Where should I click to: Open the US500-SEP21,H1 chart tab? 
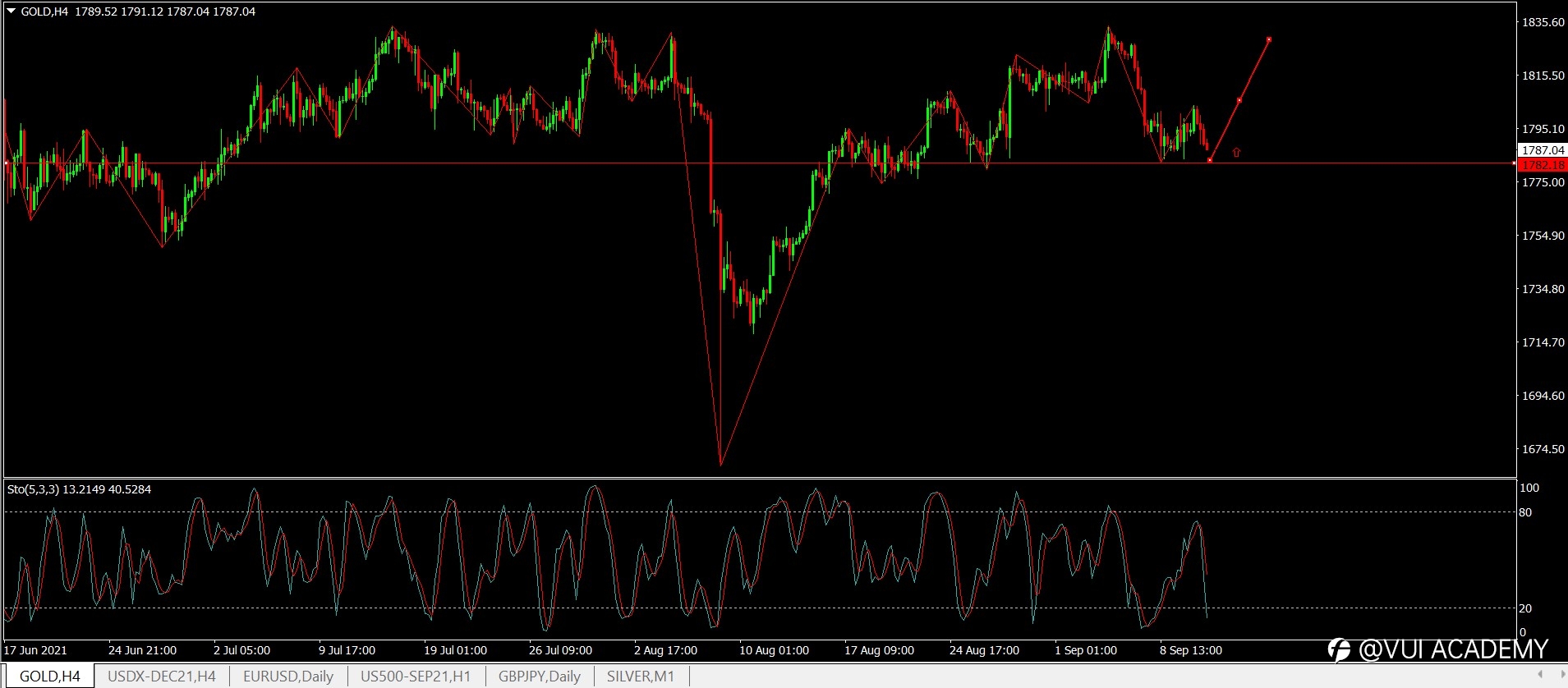tap(416, 677)
